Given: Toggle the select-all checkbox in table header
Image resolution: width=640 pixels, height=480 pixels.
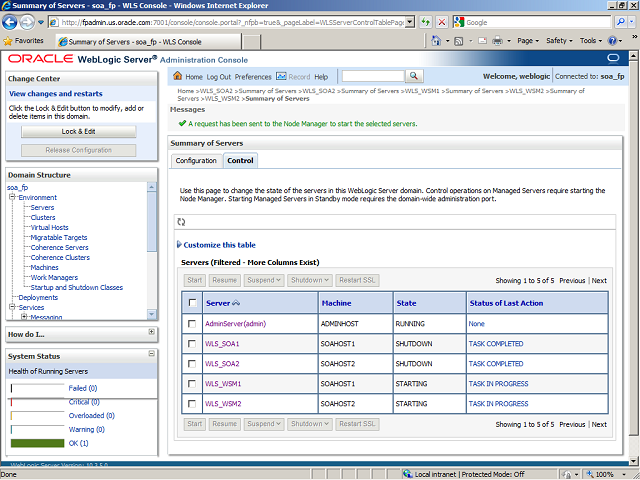Looking at the screenshot, I should pos(192,303).
